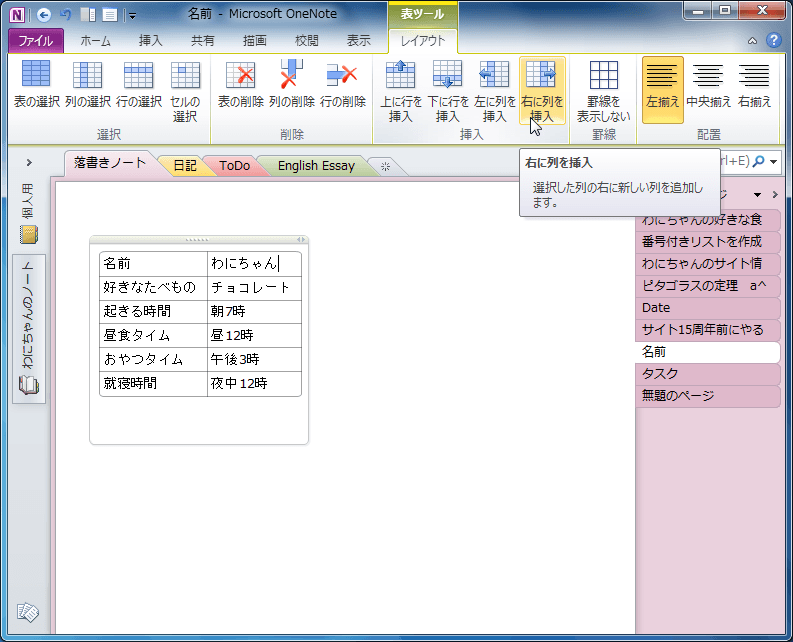The width and height of the screenshot is (793, 642).
Task: Insert a row above (上に行を挿入)
Action: 401,91
